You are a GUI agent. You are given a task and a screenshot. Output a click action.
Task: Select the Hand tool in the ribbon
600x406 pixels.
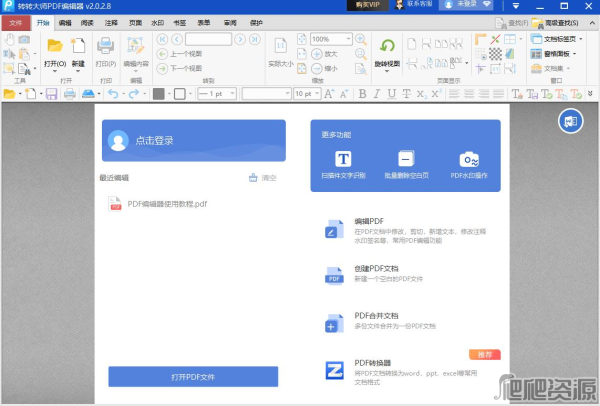click(x=10, y=39)
